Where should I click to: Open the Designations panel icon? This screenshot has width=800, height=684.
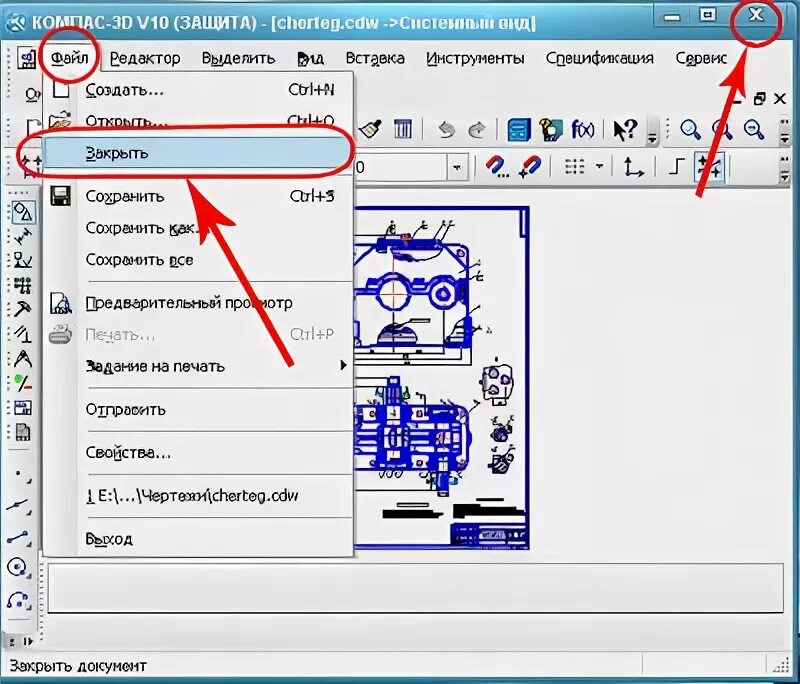pos(23,260)
